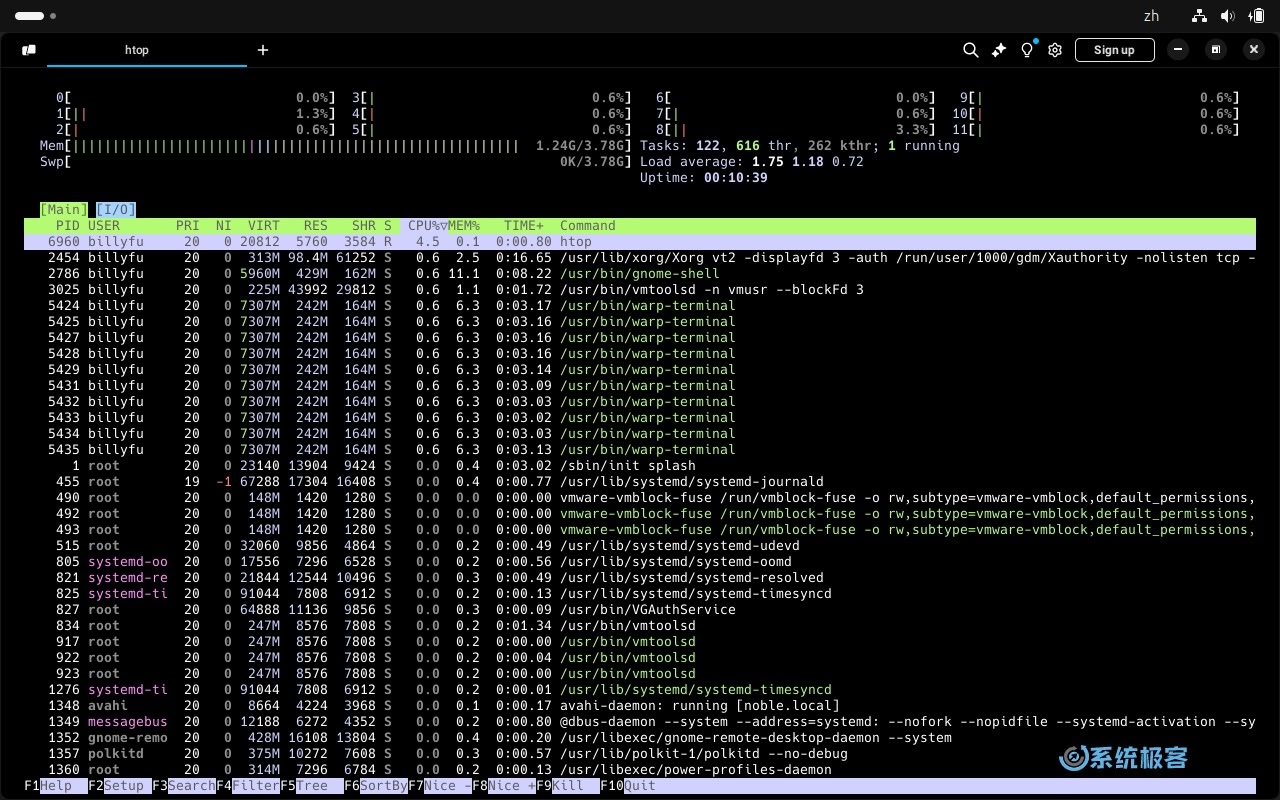Click the CPU 8 meter showing 3.3%
1280x800 pixels.
click(796, 130)
